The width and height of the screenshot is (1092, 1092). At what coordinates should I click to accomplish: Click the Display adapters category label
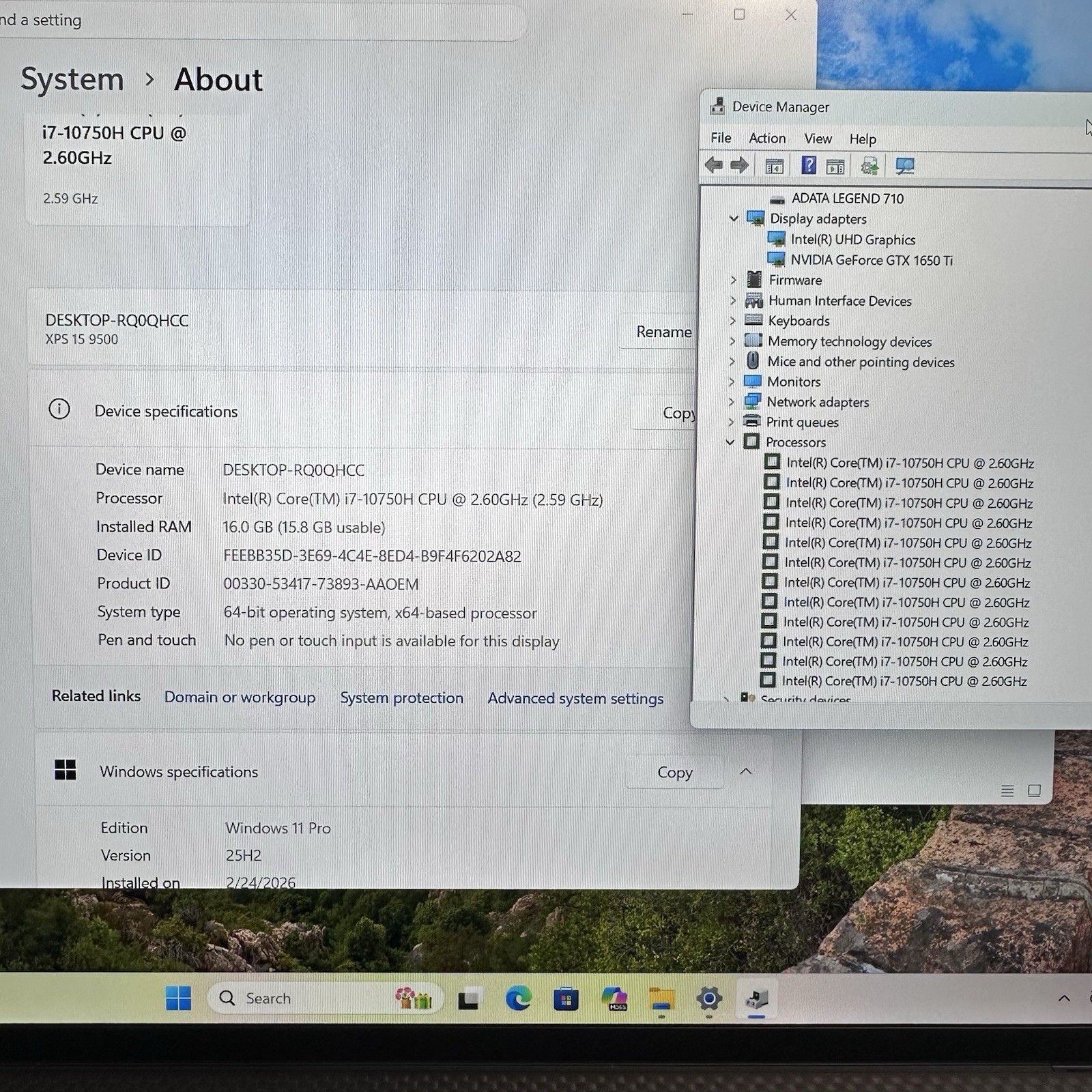pos(818,219)
